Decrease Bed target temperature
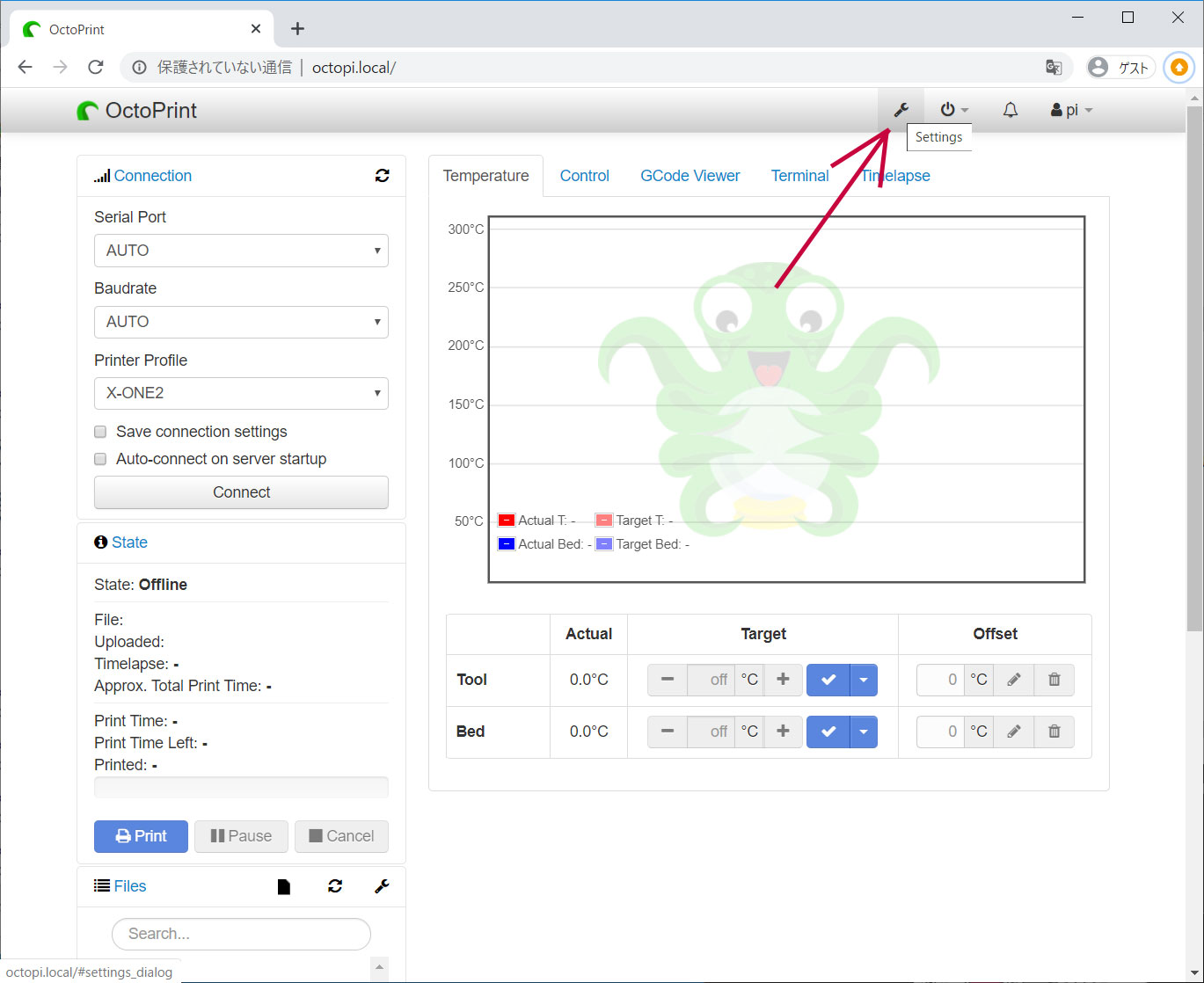The width and height of the screenshot is (1204, 983). (668, 732)
